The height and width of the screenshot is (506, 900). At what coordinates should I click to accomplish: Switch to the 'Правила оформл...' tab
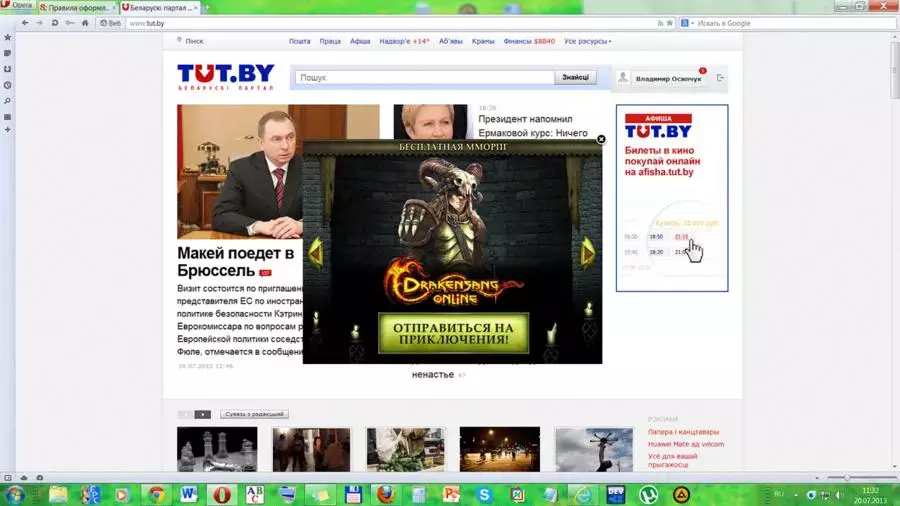pyautogui.click(x=77, y=7)
